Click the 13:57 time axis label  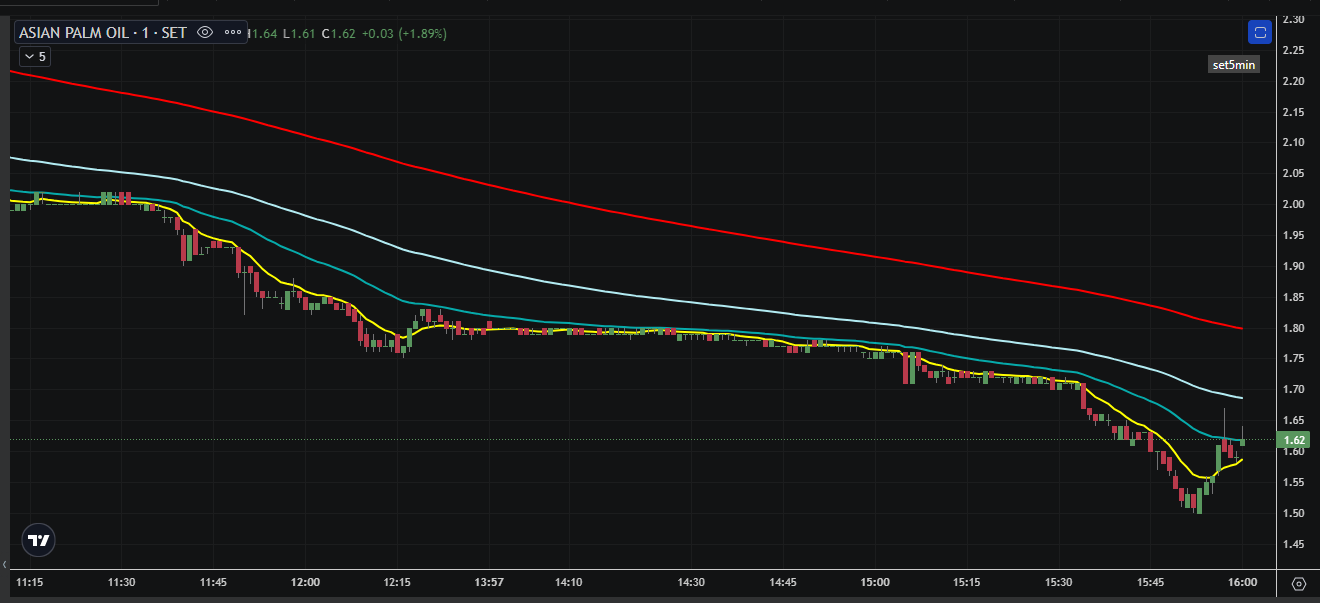[x=488, y=582]
